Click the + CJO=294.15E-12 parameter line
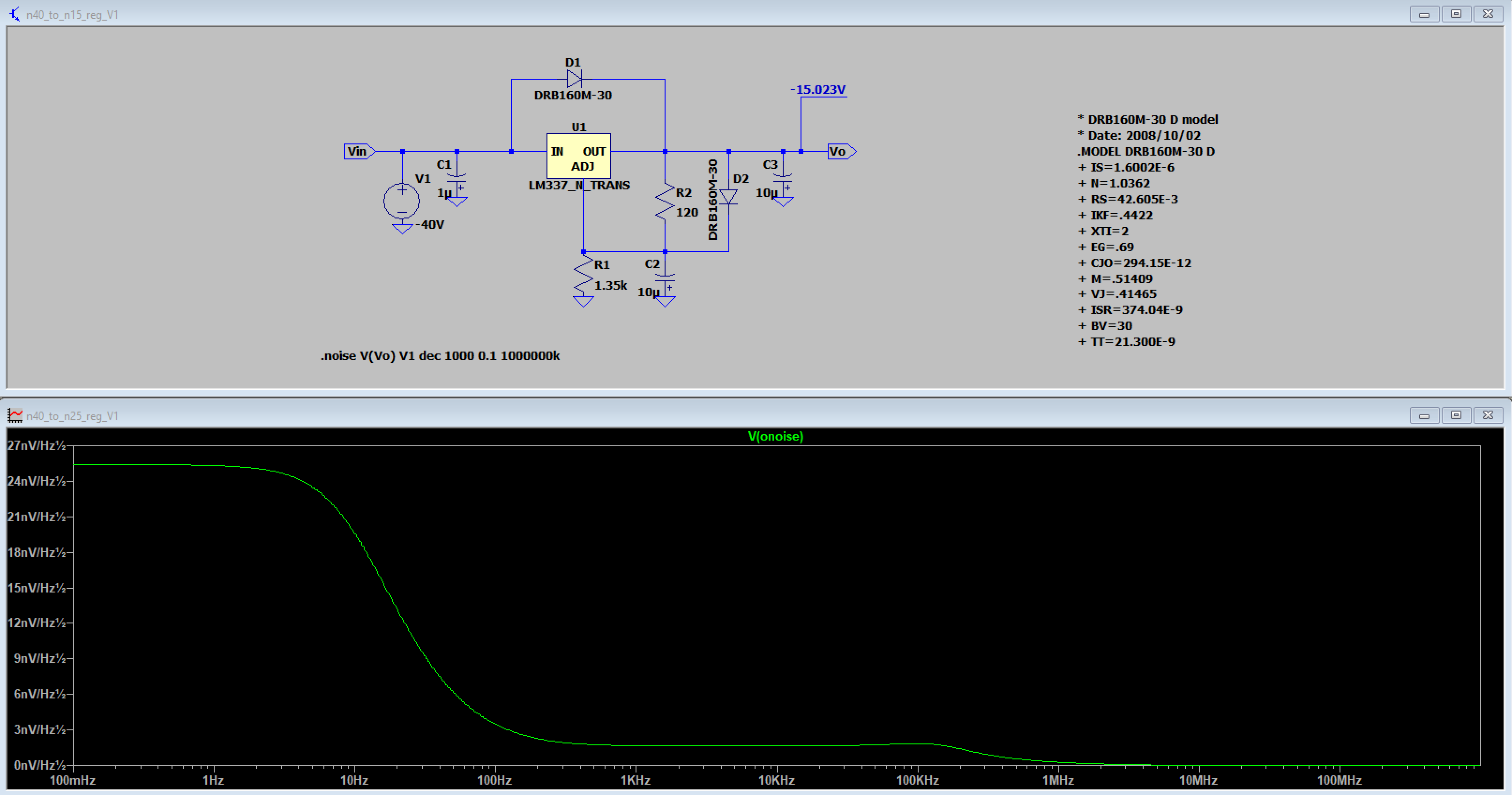 (x=1135, y=263)
